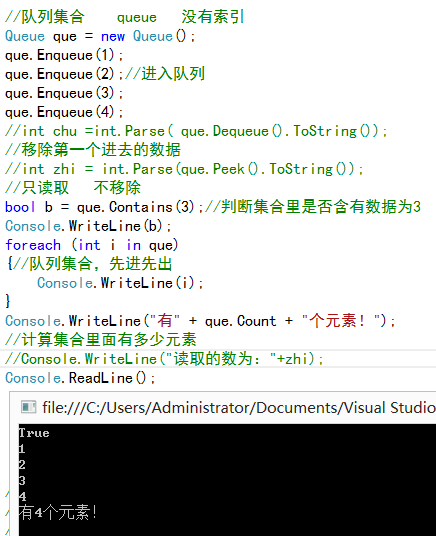Click the code line 'que.Enqueue(4);'
The image size is (436, 536).
(64, 112)
